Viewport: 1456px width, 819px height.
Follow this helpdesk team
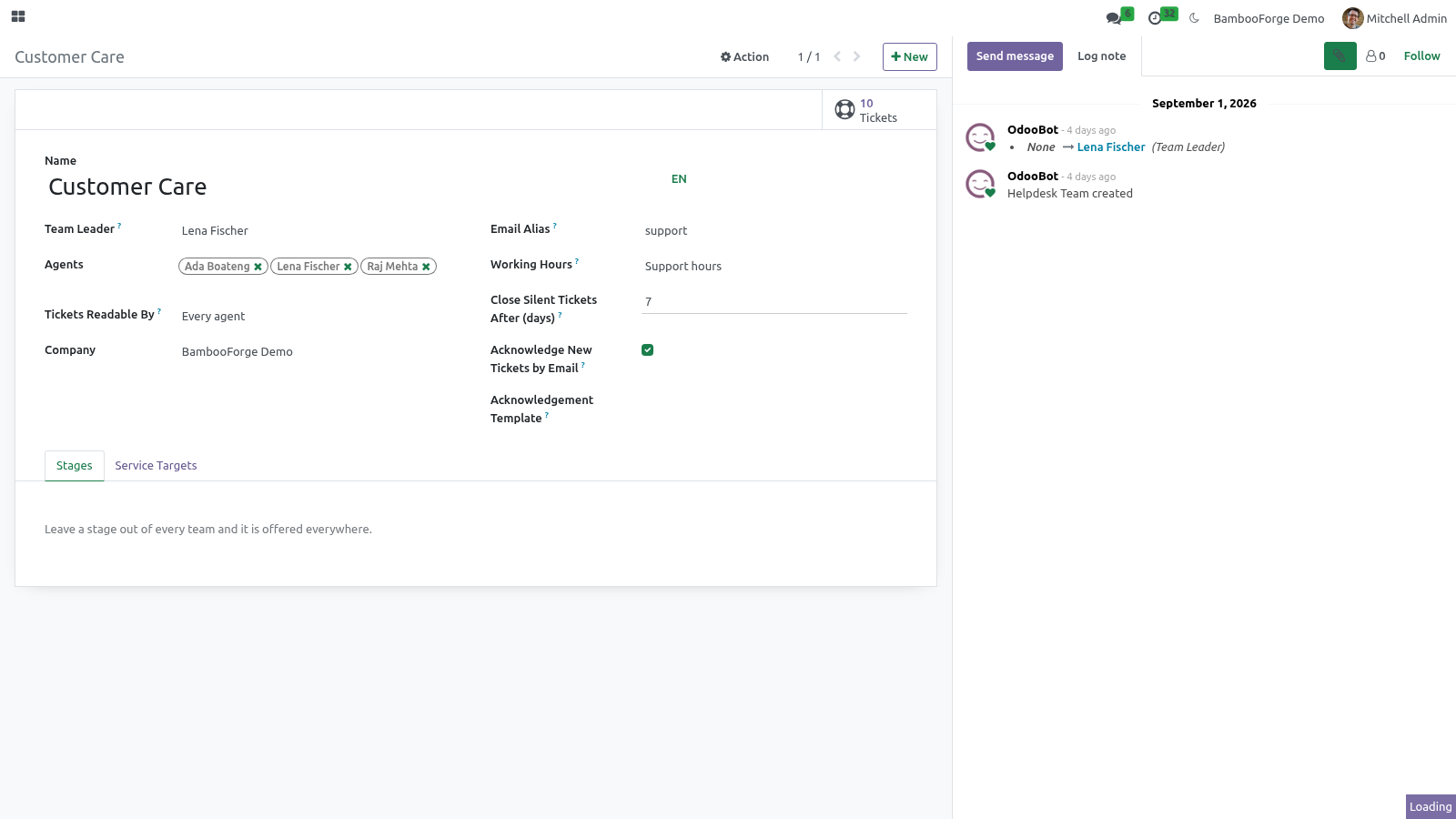click(x=1421, y=56)
